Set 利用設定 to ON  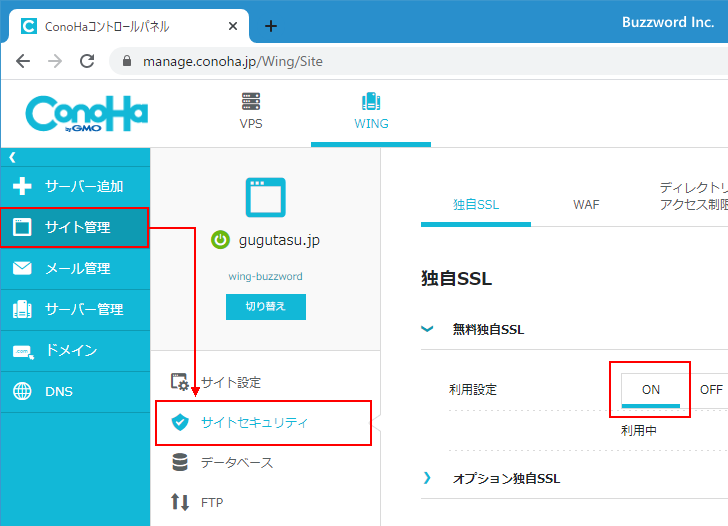coord(650,390)
